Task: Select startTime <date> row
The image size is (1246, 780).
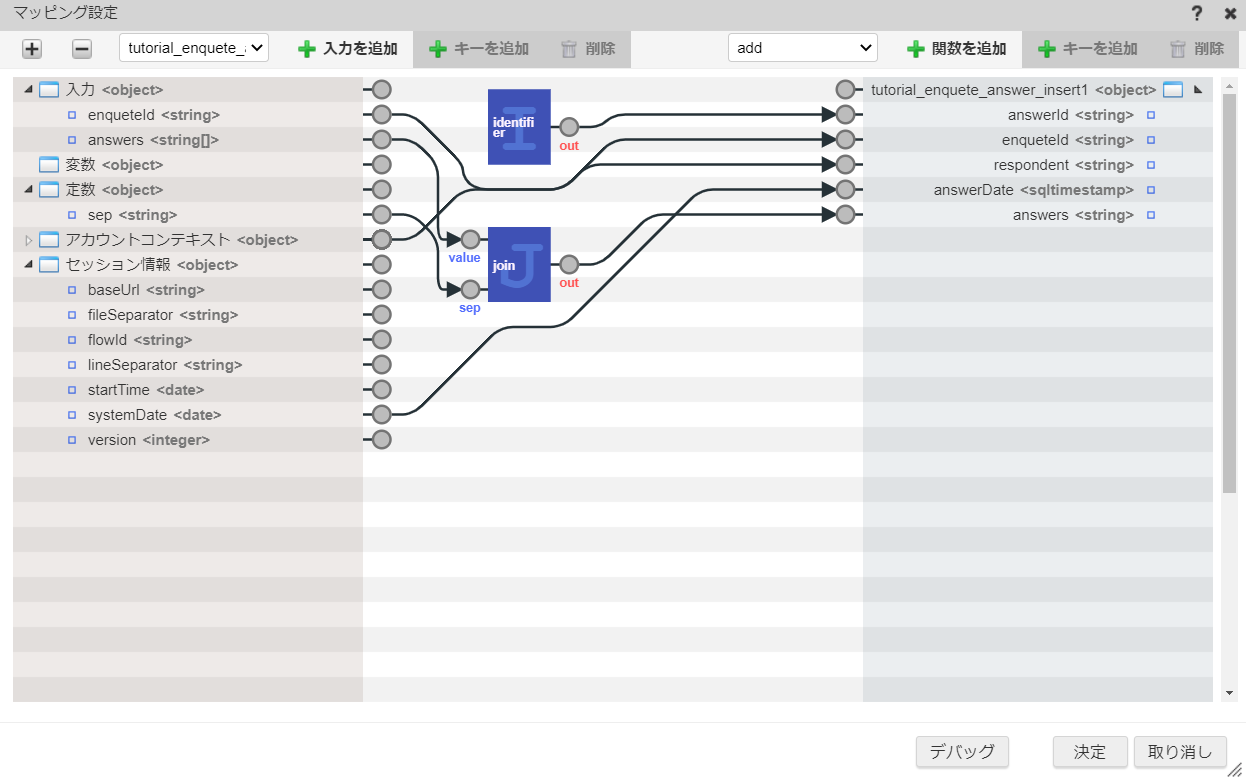Action: tap(188, 390)
